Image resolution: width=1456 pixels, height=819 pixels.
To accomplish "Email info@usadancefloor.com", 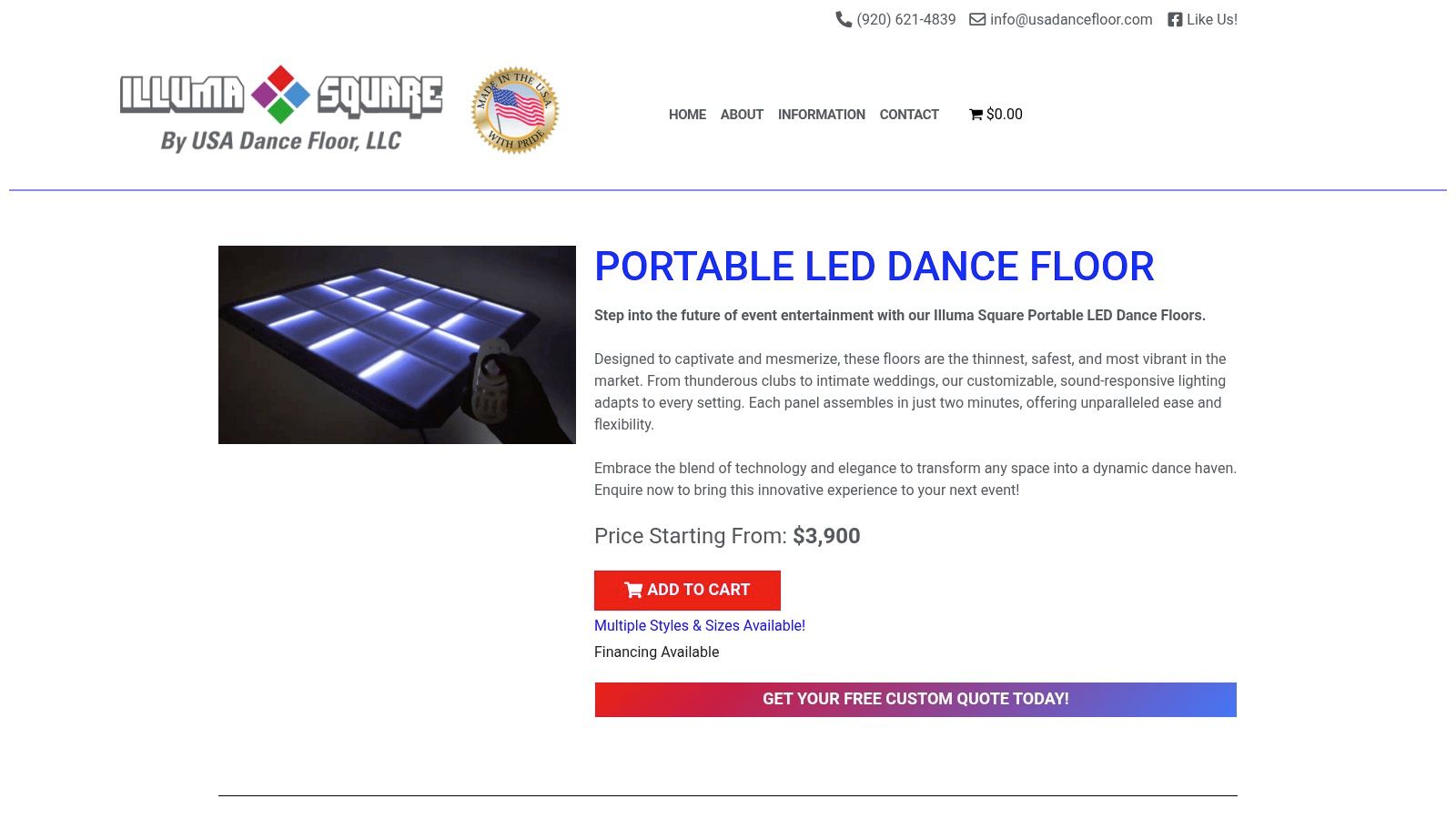I will point(1070,19).
